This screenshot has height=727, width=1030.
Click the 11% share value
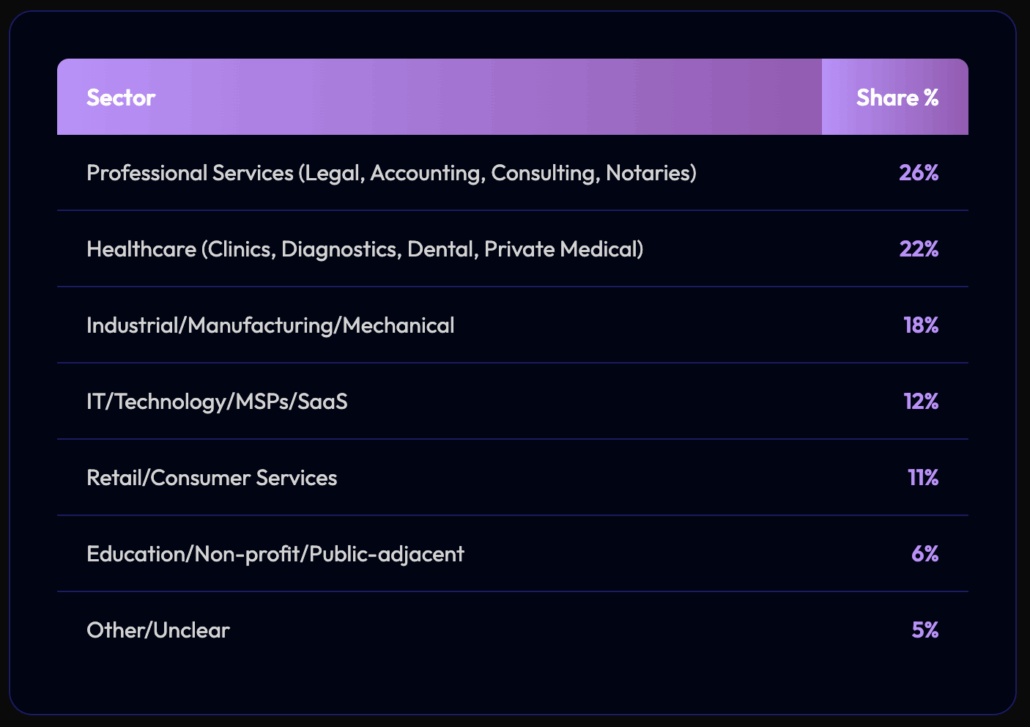[x=923, y=478]
